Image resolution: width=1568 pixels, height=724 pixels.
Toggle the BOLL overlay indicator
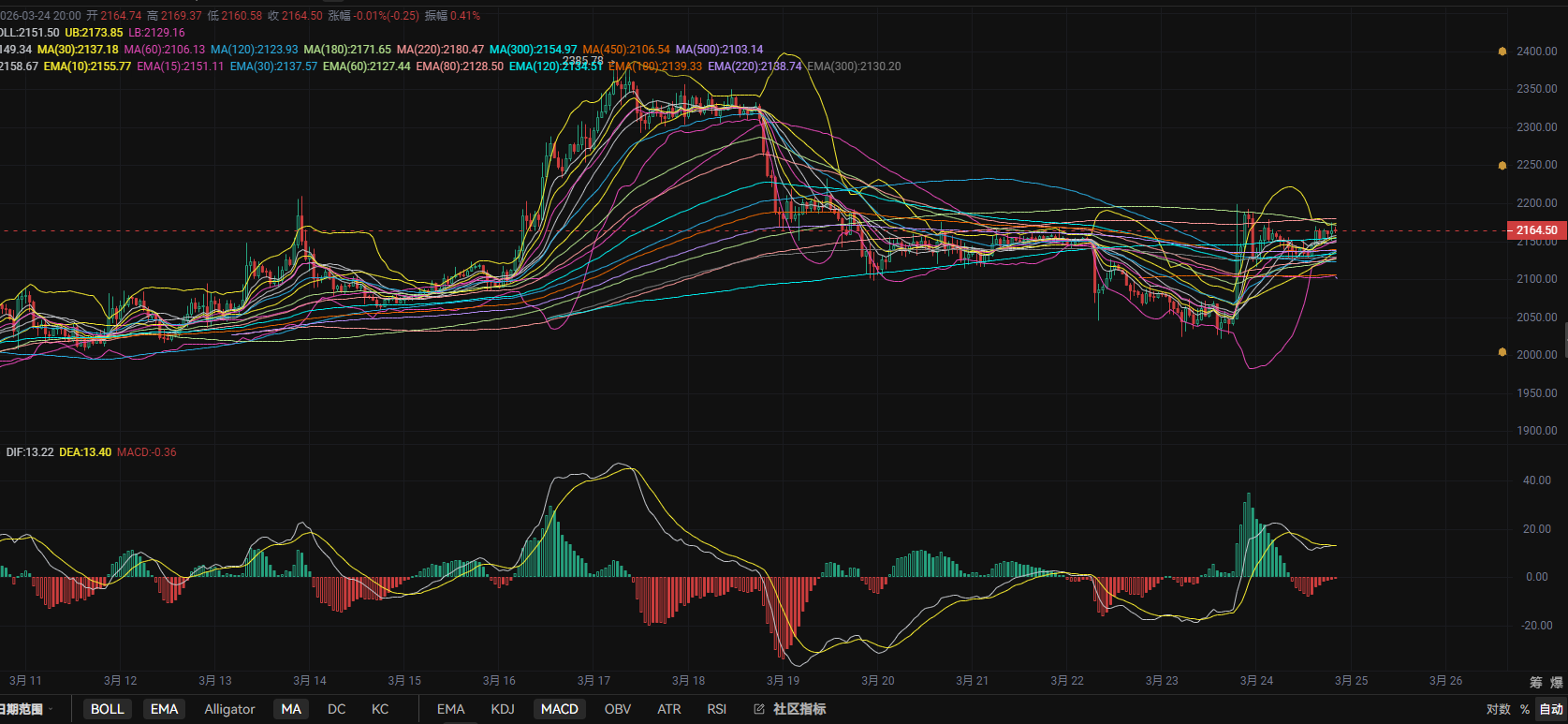pyautogui.click(x=107, y=709)
